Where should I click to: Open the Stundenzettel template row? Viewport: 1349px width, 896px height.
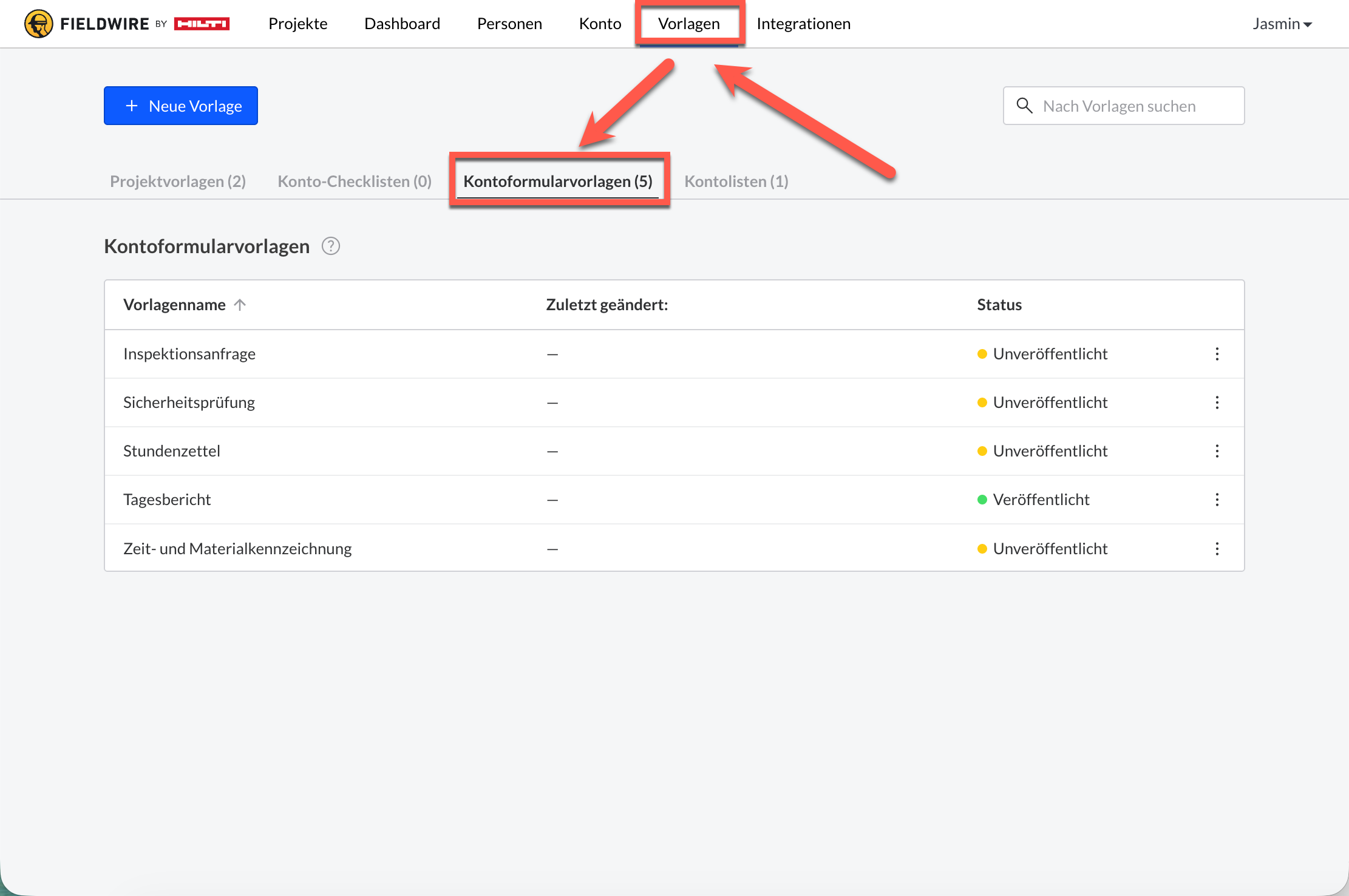[172, 451]
